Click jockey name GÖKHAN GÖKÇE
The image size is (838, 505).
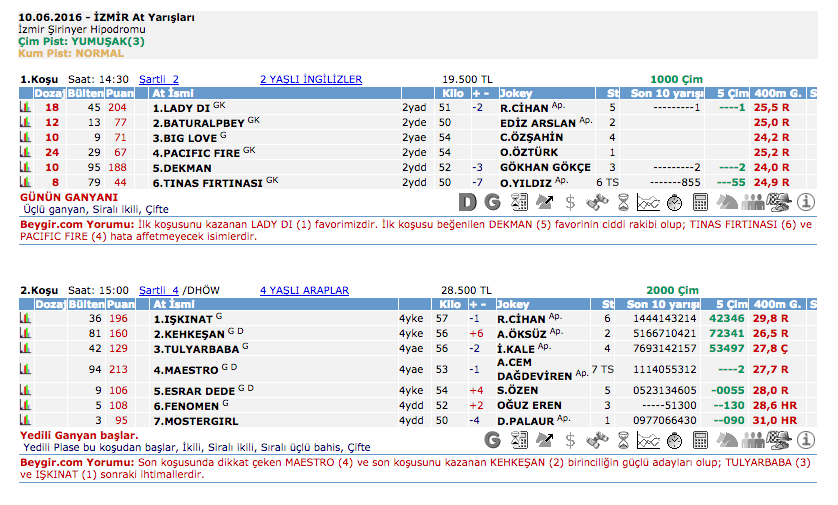(x=545, y=168)
